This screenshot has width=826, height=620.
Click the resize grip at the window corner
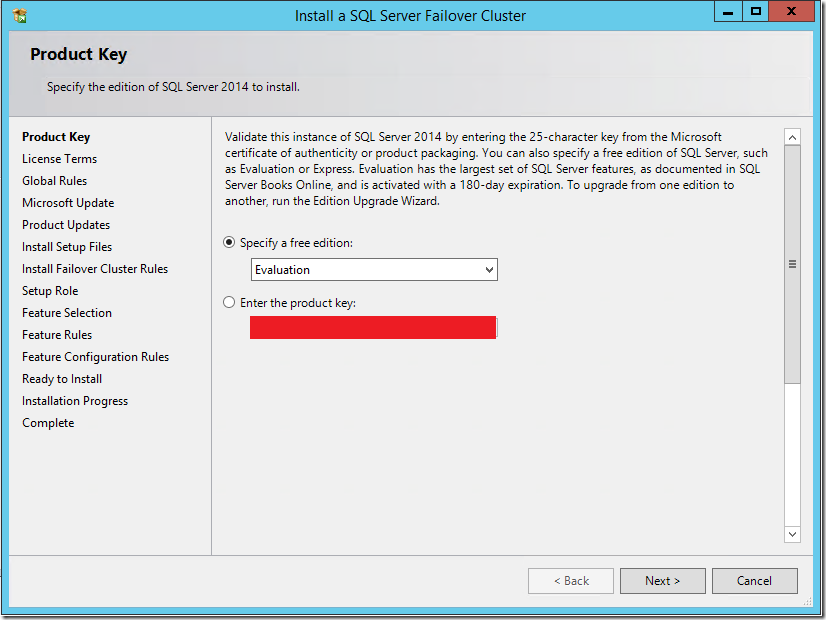pyautogui.click(x=807, y=601)
